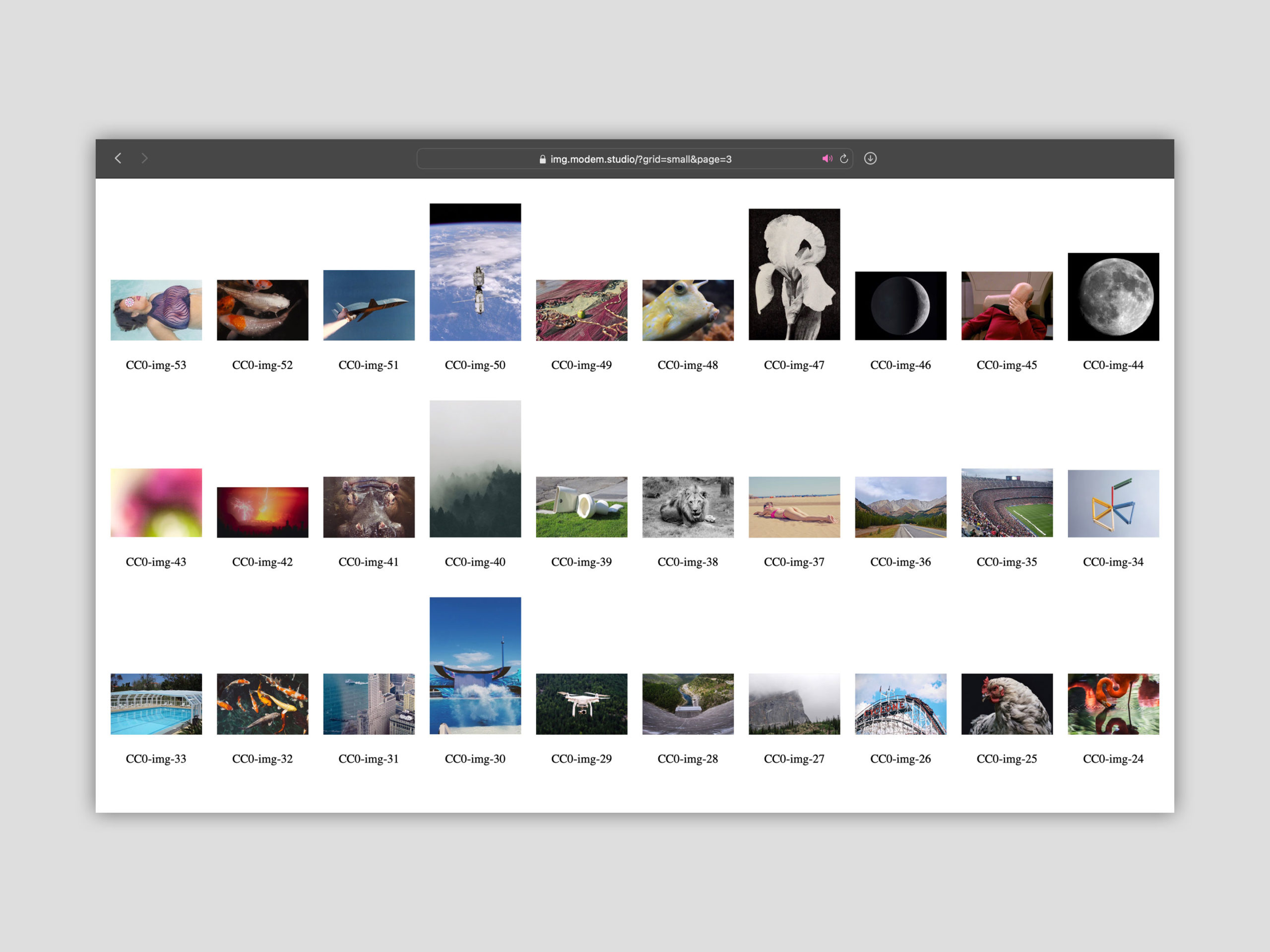The image size is (1270, 952).
Task: Select the indoor pool thumbnail CC0-img-33
Action: point(156,704)
